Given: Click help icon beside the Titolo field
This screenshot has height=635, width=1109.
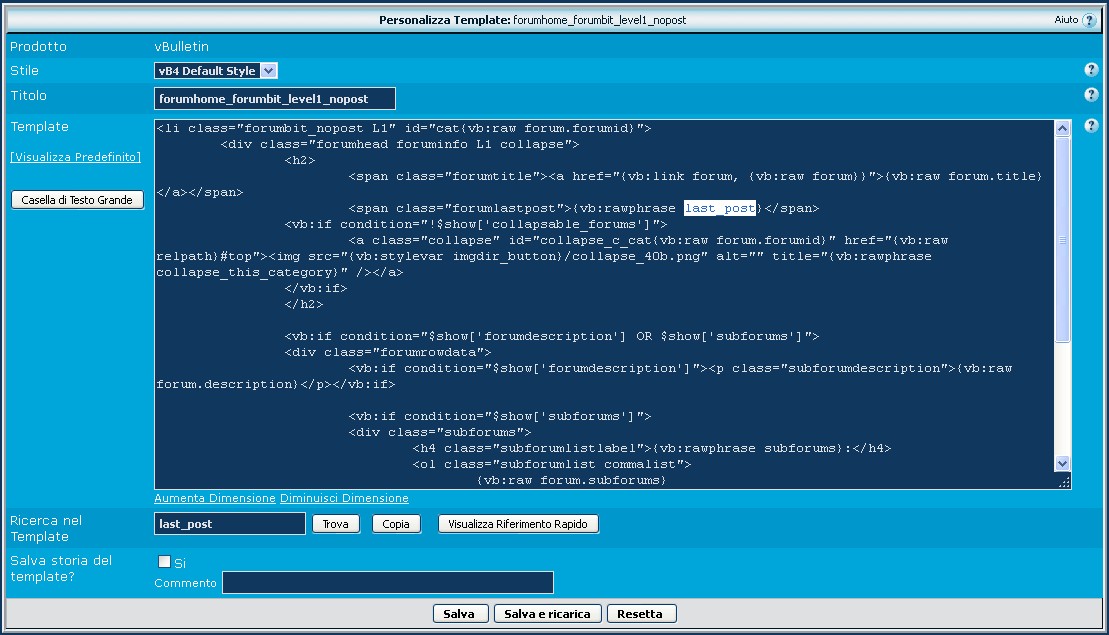Looking at the screenshot, I should (x=1091, y=95).
